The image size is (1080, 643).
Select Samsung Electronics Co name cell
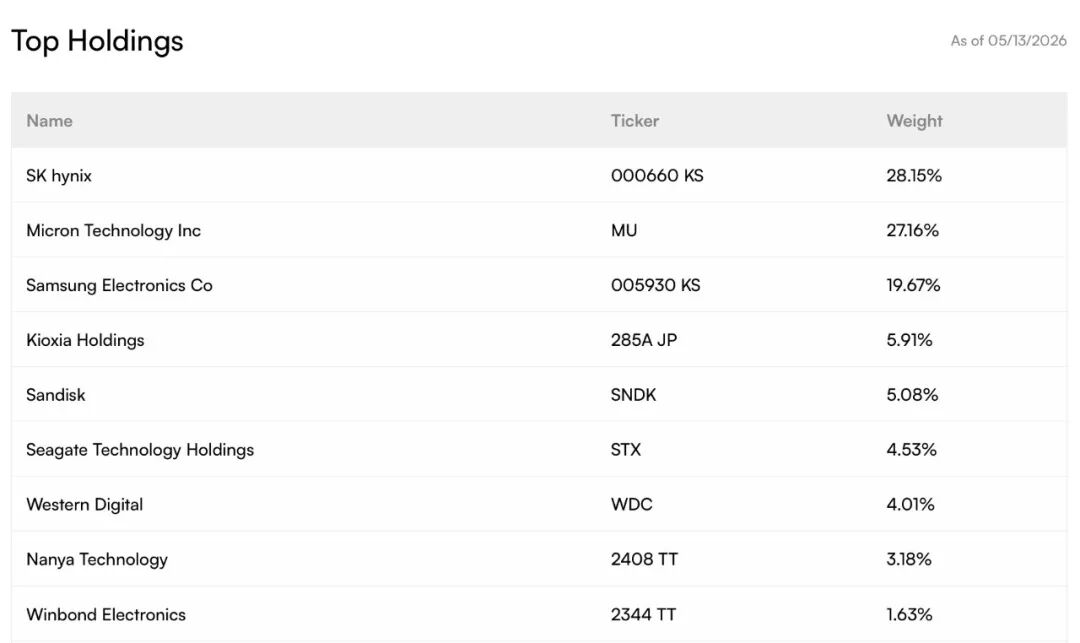[119, 286]
